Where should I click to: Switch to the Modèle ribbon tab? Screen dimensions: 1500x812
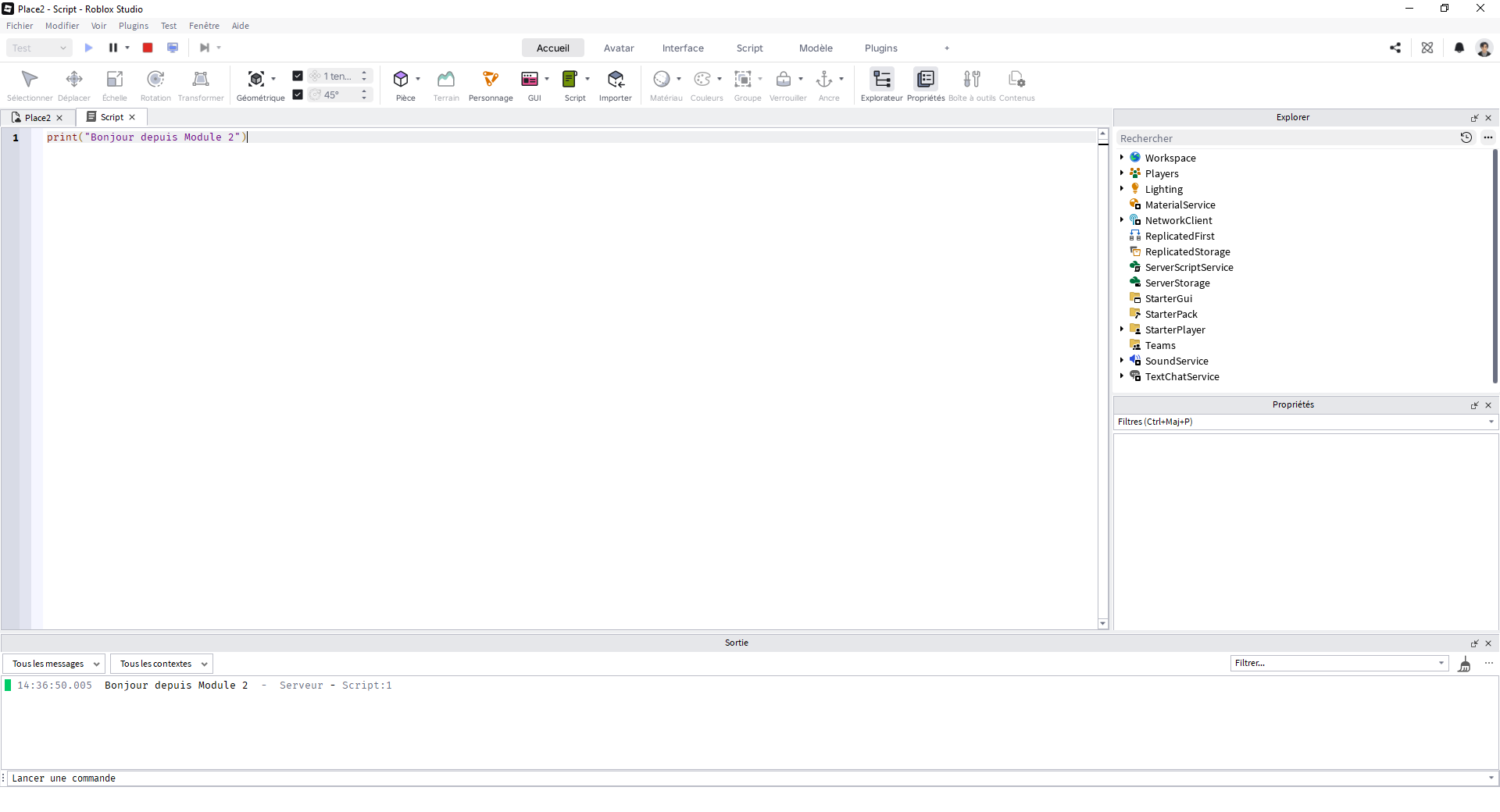[x=816, y=48]
